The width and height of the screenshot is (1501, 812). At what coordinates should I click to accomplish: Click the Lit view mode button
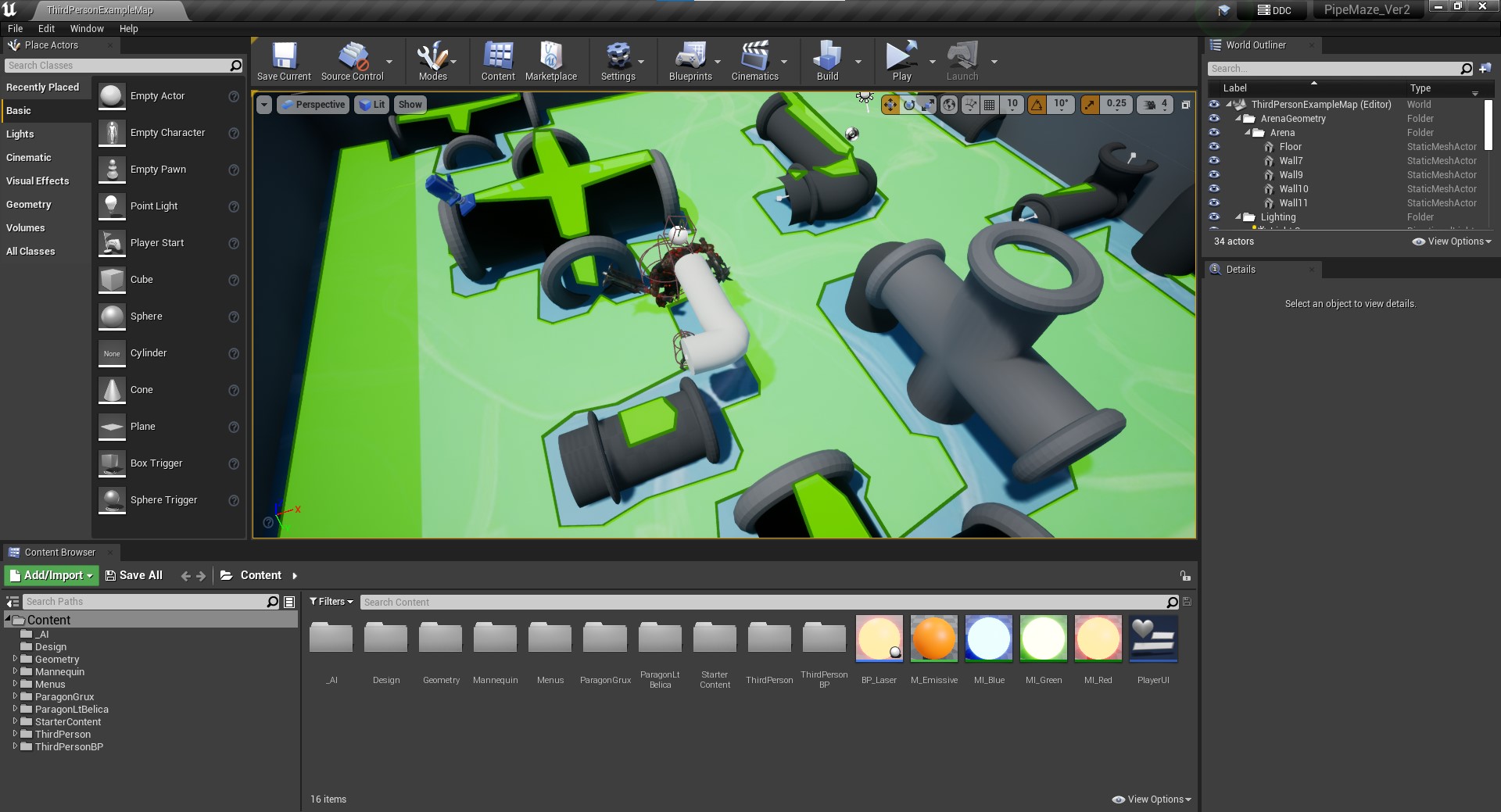point(371,105)
